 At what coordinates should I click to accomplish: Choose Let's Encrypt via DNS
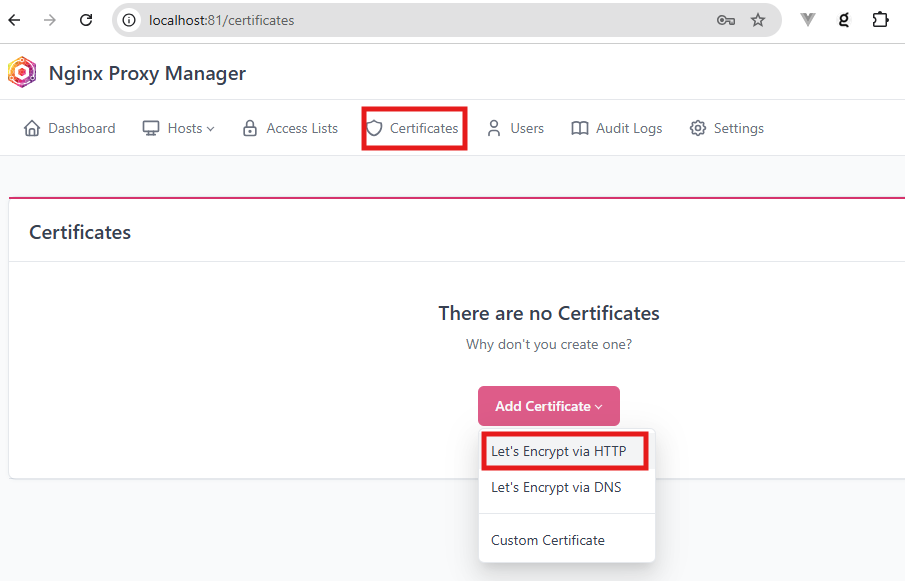tap(567, 488)
